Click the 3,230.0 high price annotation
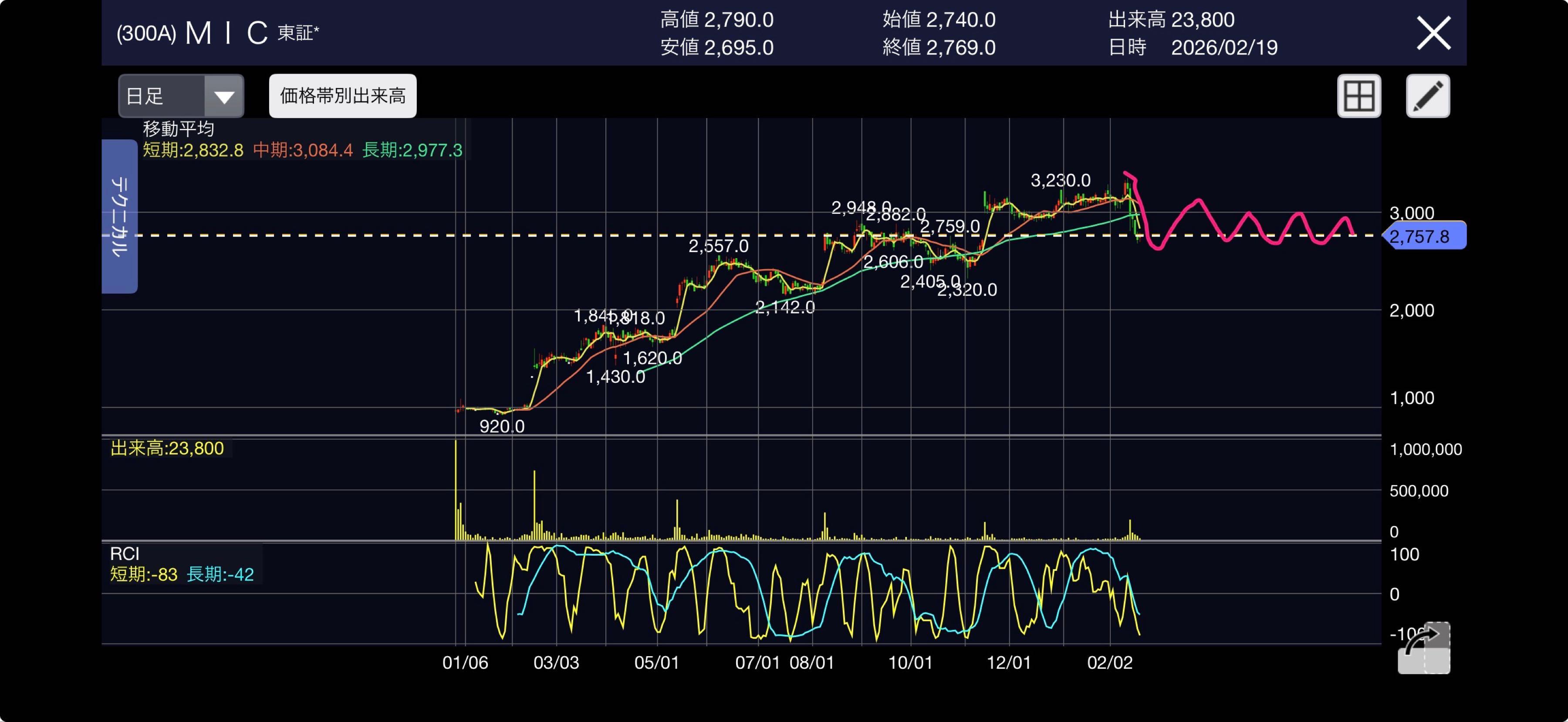This screenshot has height=722, width=1568. pyautogui.click(x=1060, y=180)
